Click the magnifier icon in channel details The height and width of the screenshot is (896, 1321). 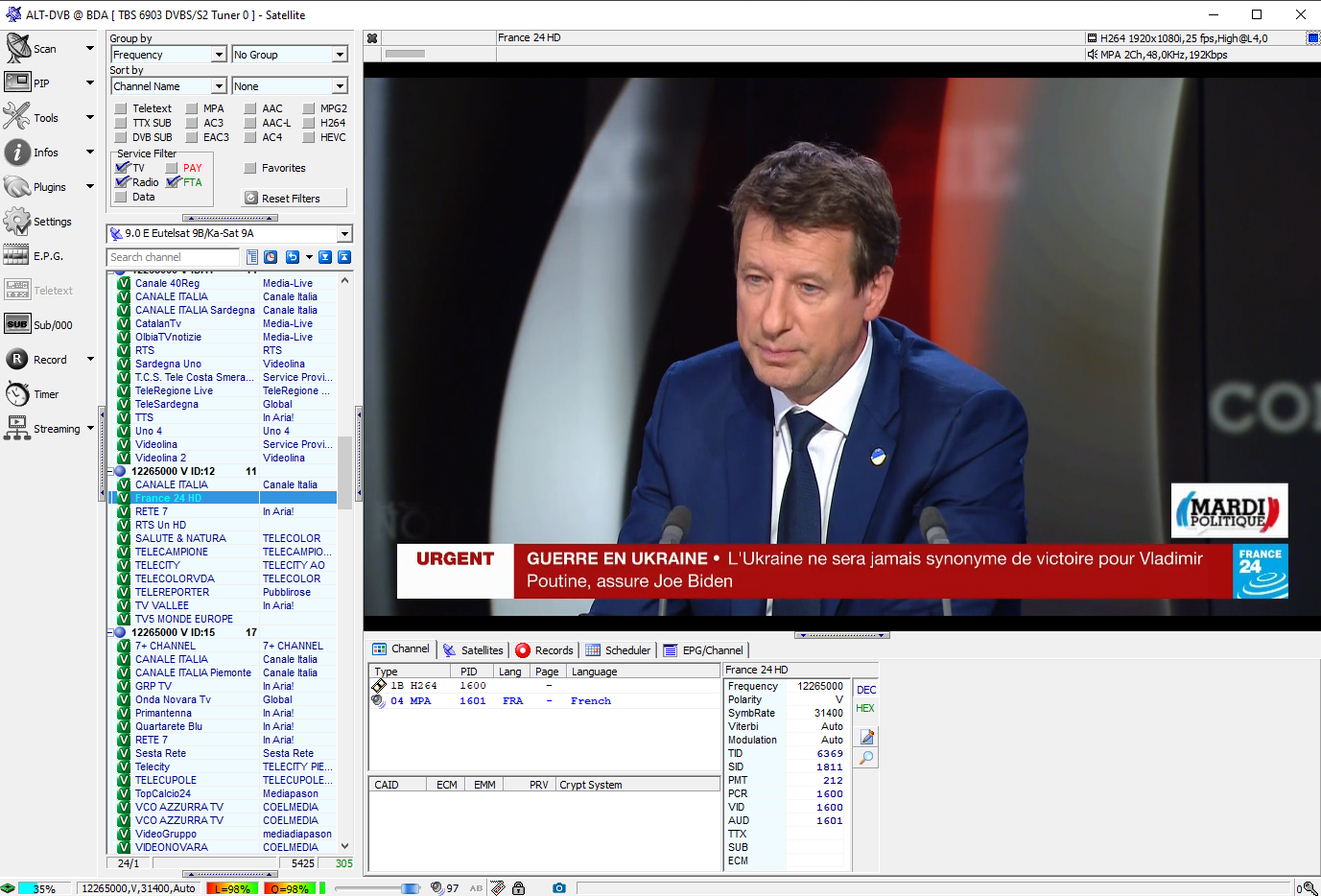click(x=866, y=758)
